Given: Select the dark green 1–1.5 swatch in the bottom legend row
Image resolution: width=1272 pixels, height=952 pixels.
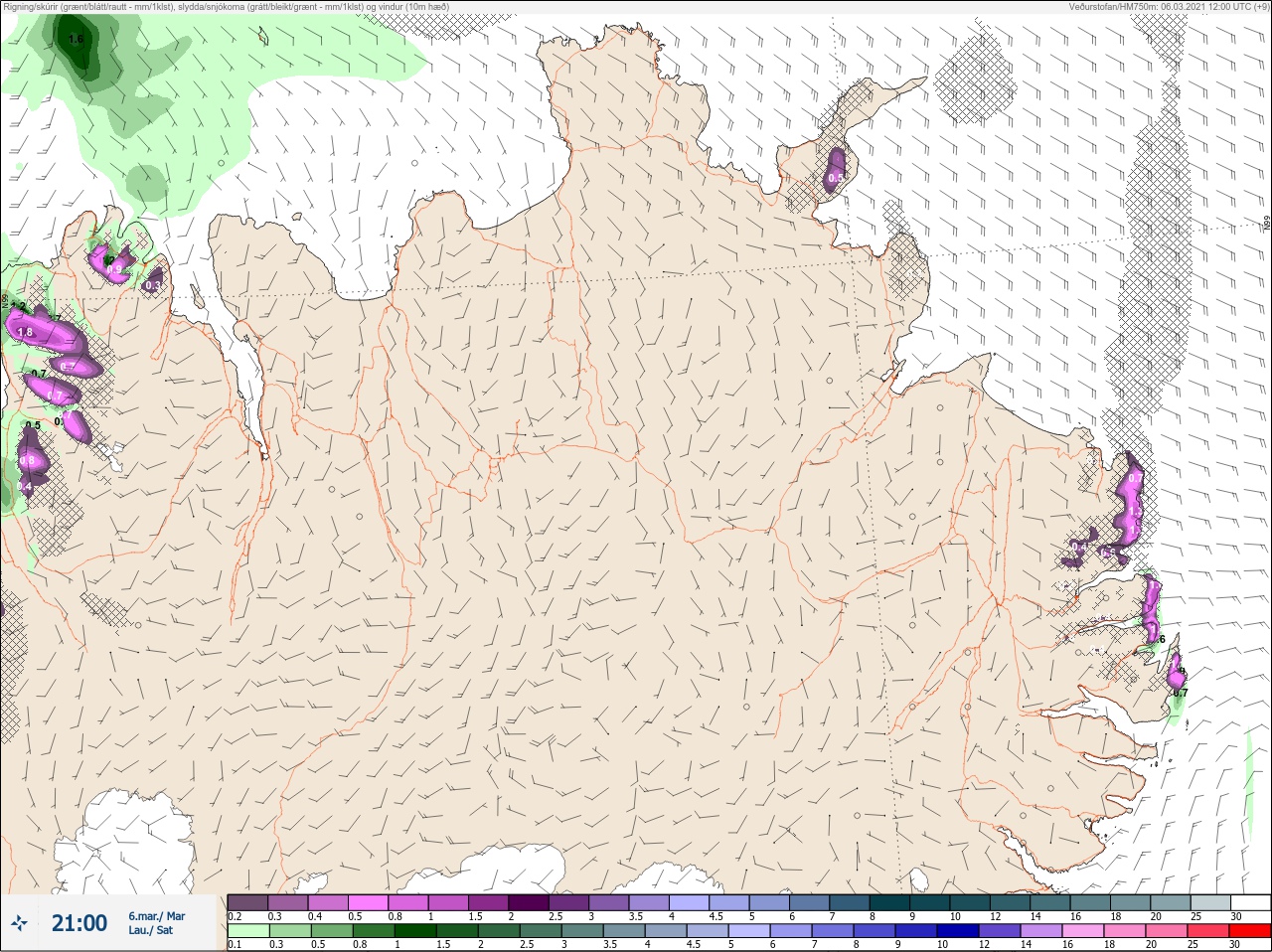Looking at the screenshot, I should pos(415,931).
